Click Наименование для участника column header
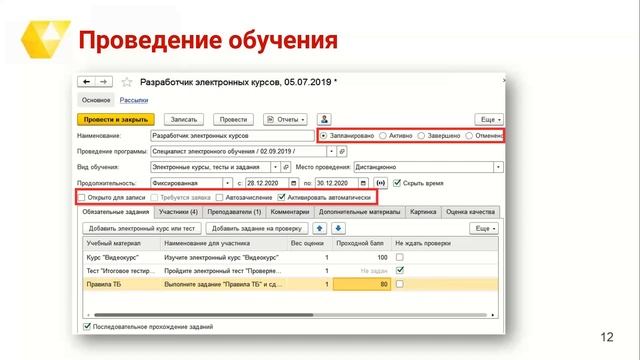 224,243
